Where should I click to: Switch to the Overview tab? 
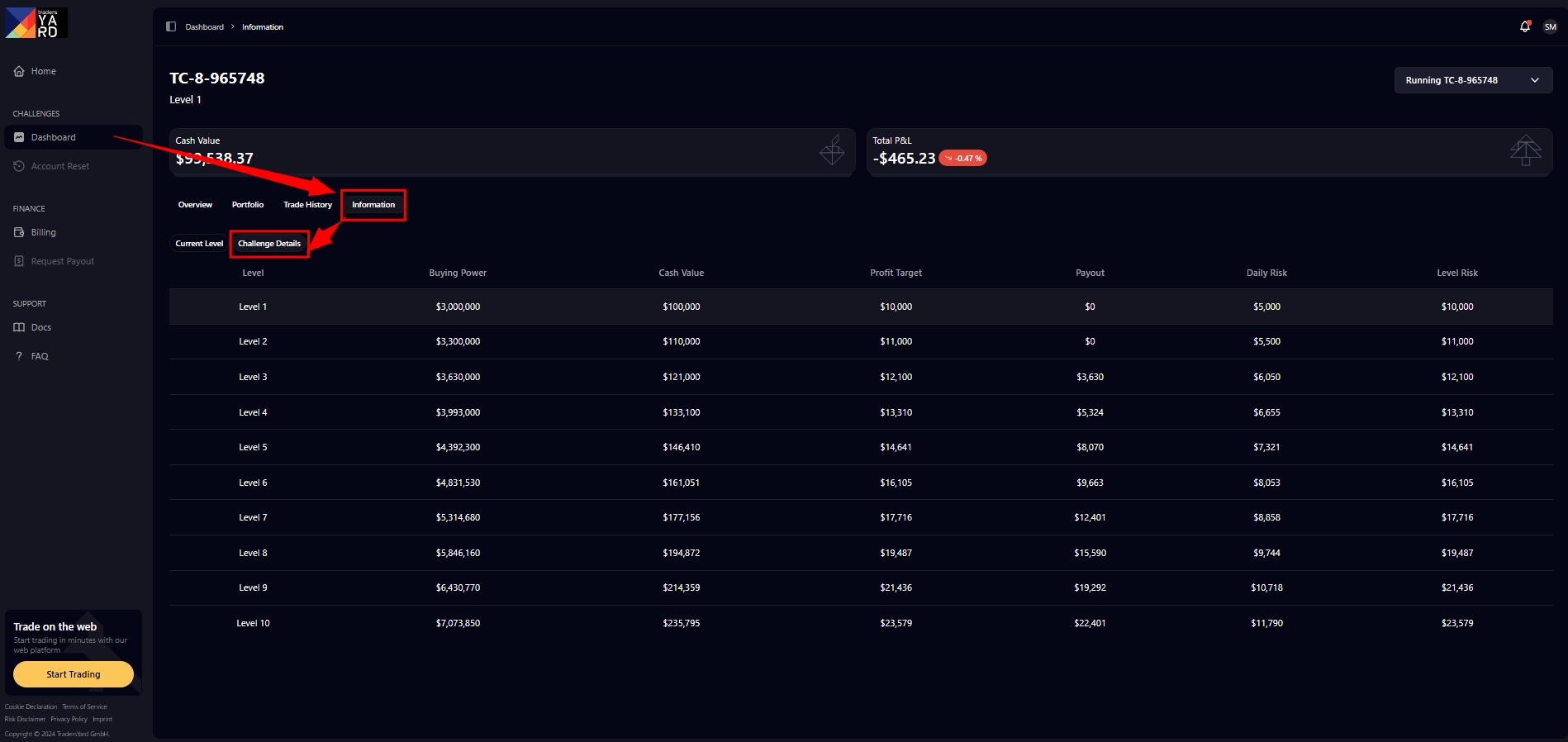195,205
